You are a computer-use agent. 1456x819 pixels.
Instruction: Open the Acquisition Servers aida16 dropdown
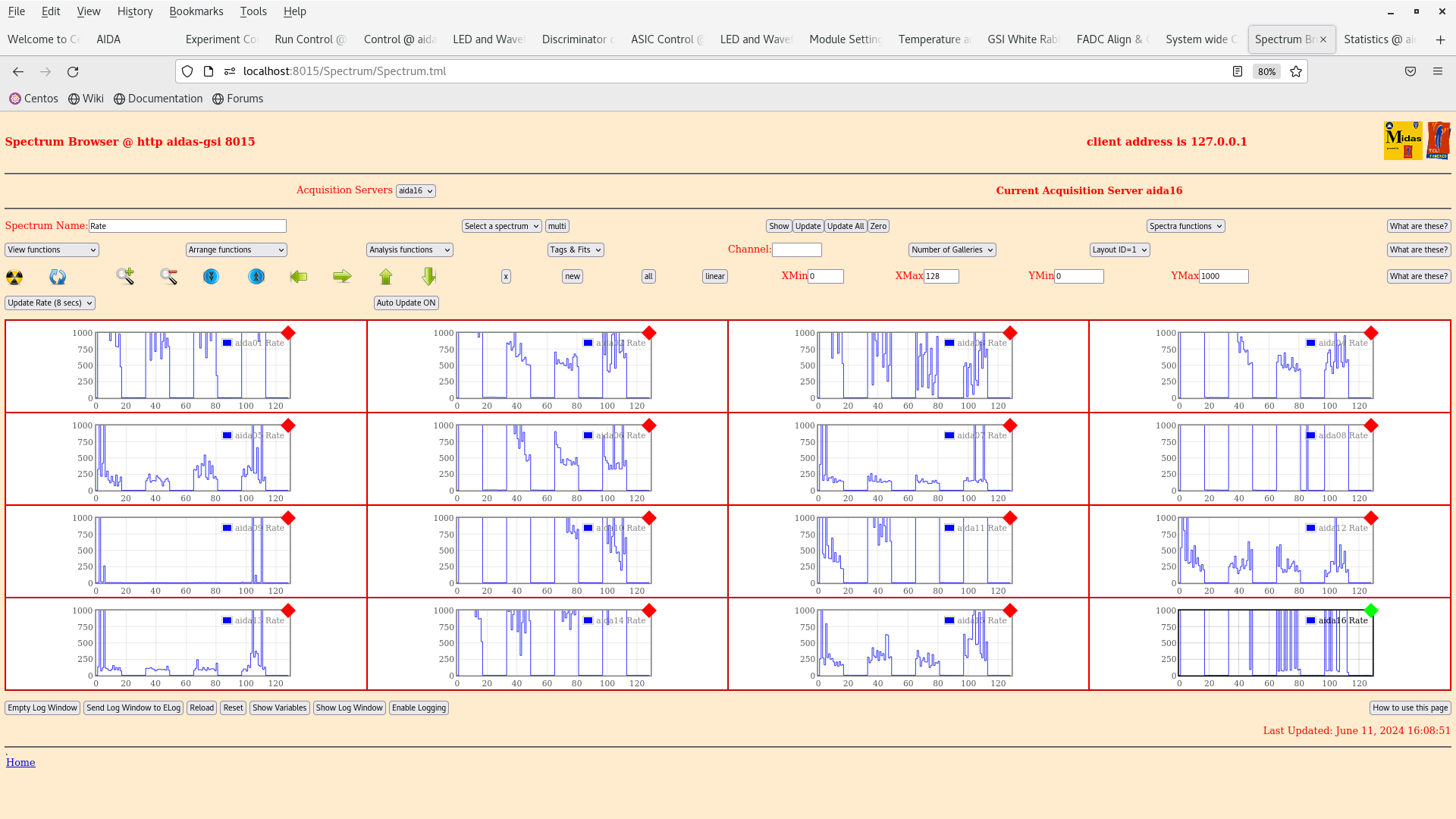416,191
